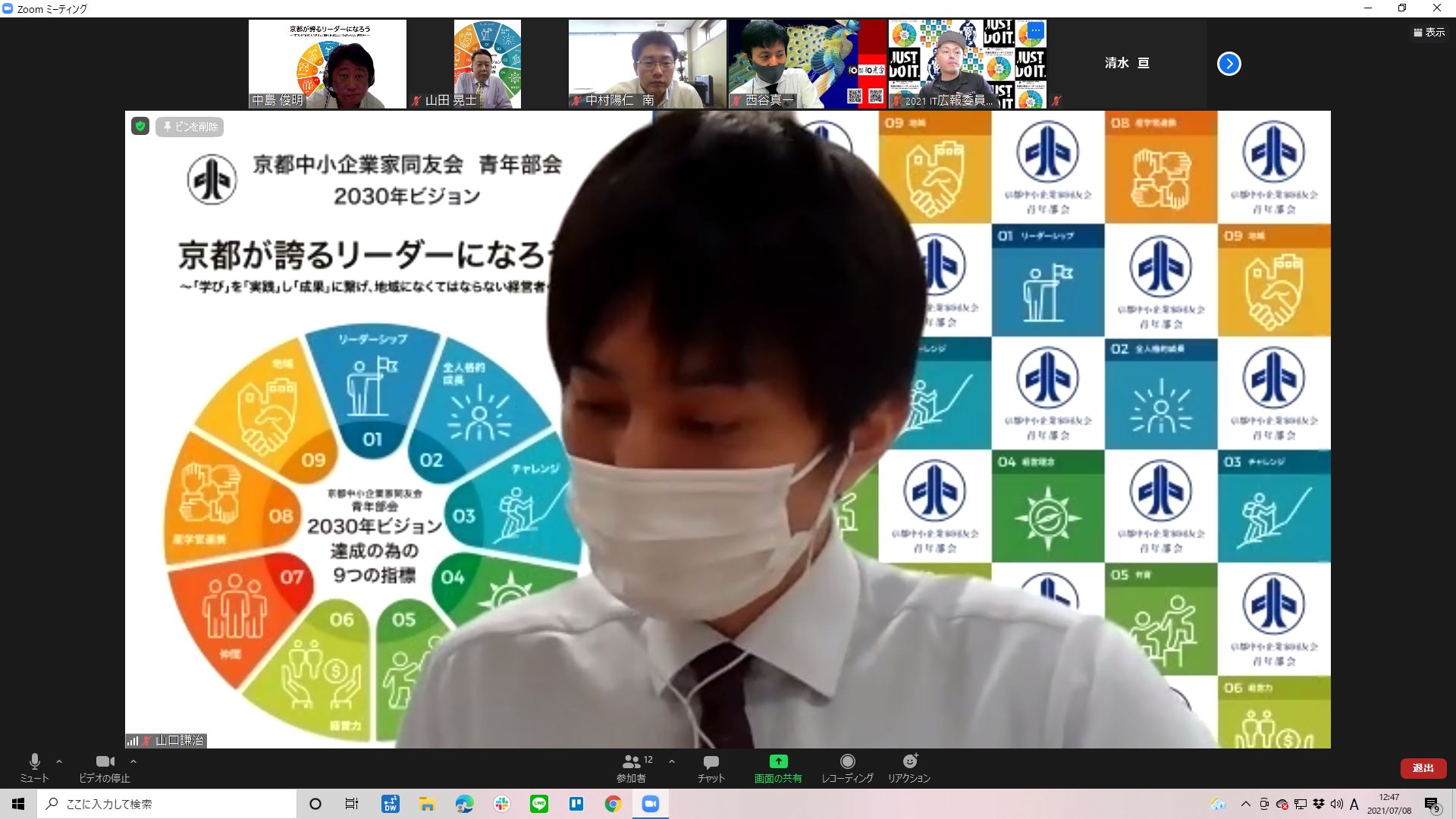1456x819 pixels.
Task: Show next participants with blue arrow
Action: pos(1229,64)
